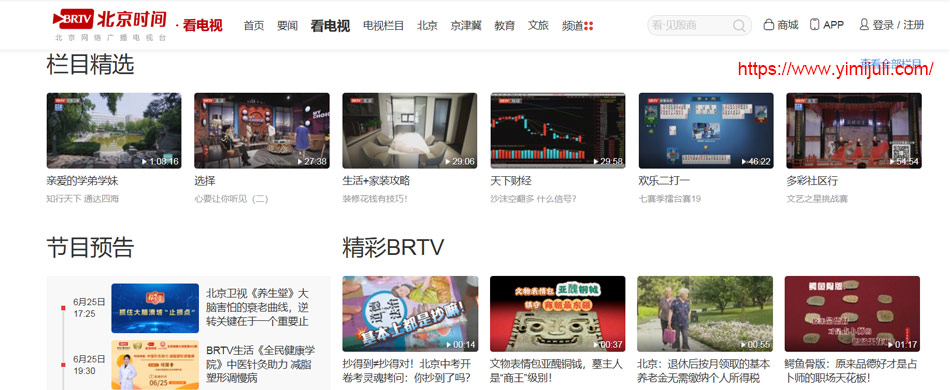Open the 频道 red dots grid icon
This screenshot has width=950, height=390.
click(x=588, y=25)
